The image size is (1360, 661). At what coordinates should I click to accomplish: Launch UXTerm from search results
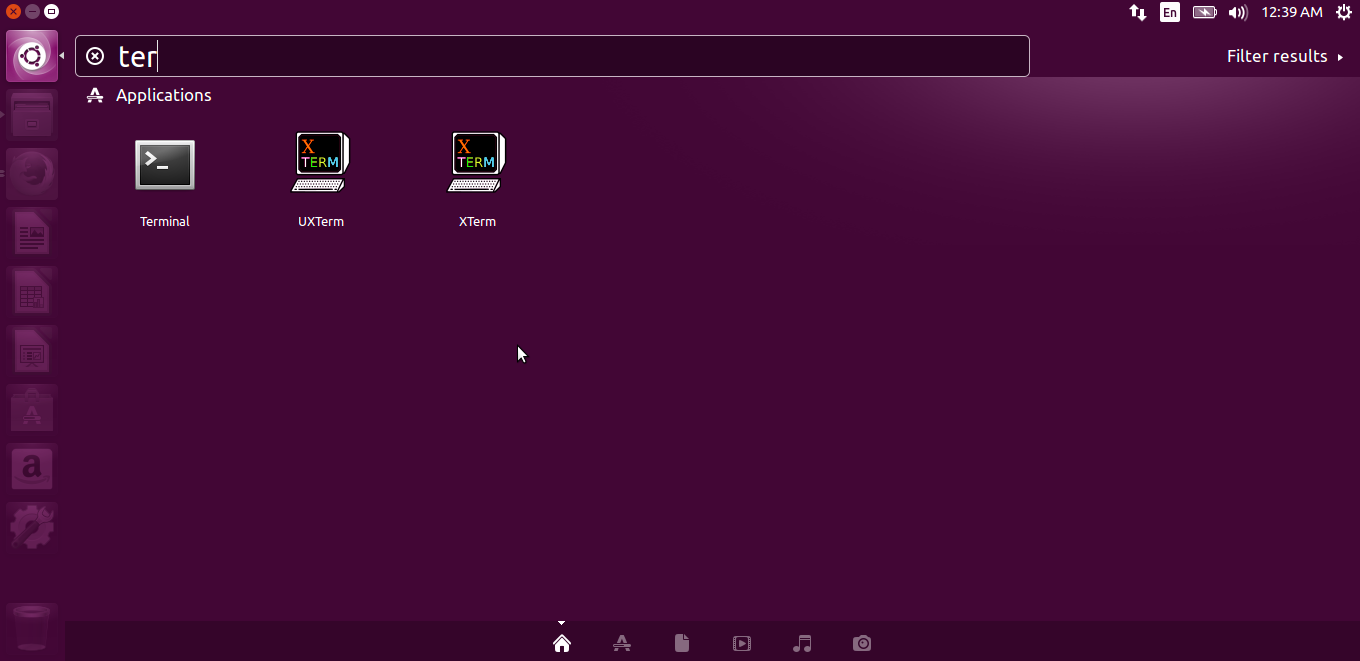click(321, 163)
